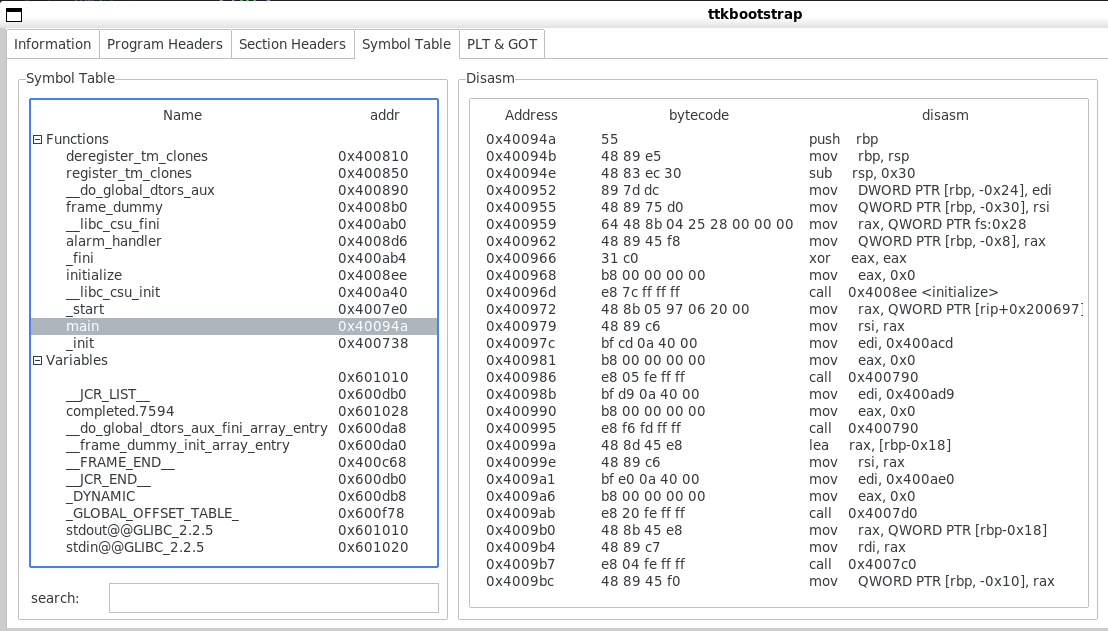Click the addr column header

click(384, 115)
